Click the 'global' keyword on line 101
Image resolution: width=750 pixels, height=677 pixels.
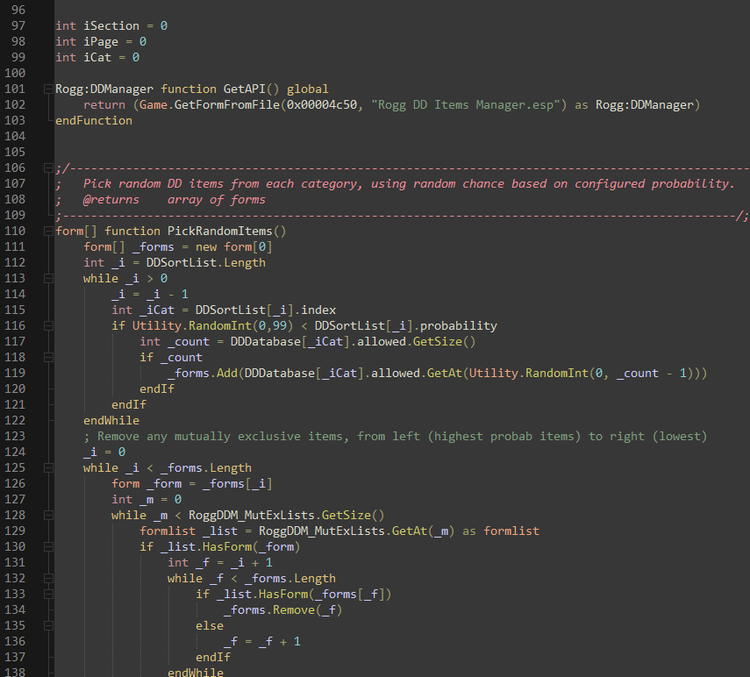click(308, 89)
